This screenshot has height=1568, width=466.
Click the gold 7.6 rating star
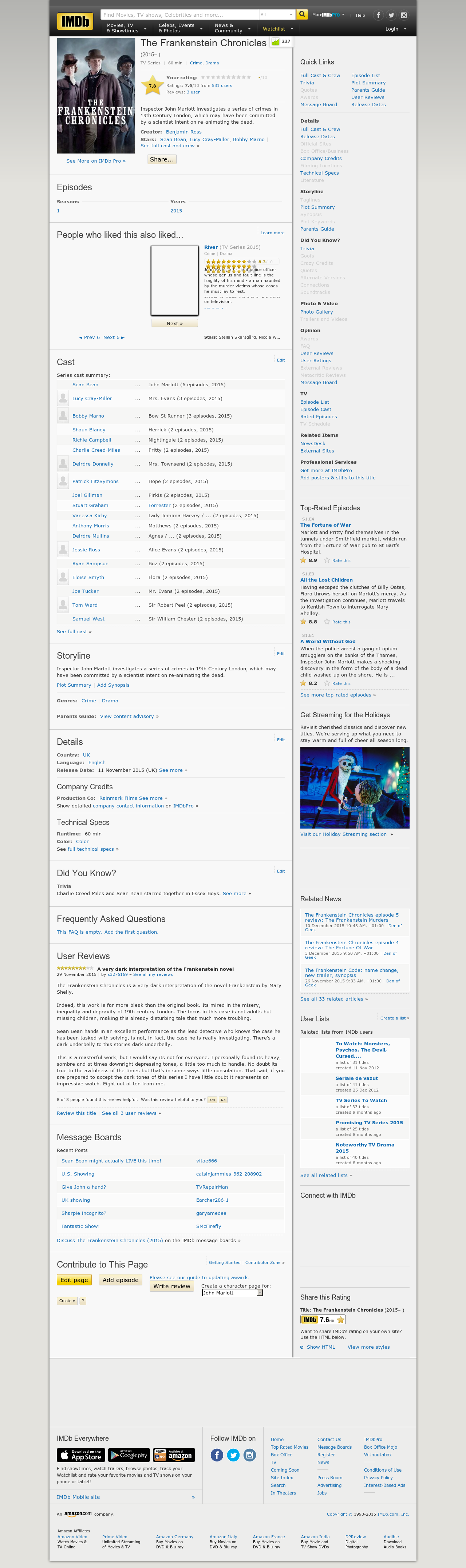(152, 86)
